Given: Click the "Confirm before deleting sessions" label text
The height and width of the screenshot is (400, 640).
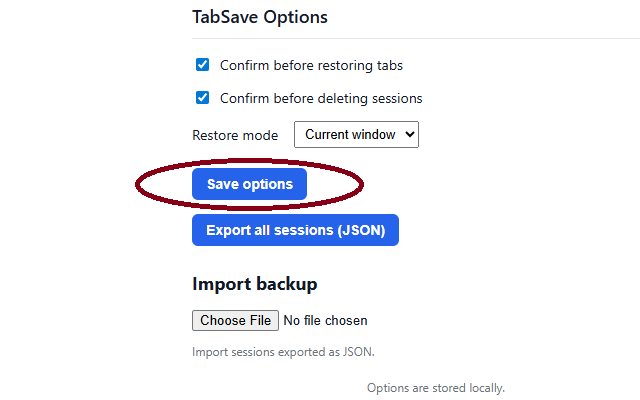Looking at the screenshot, I should tap(321, 98).
